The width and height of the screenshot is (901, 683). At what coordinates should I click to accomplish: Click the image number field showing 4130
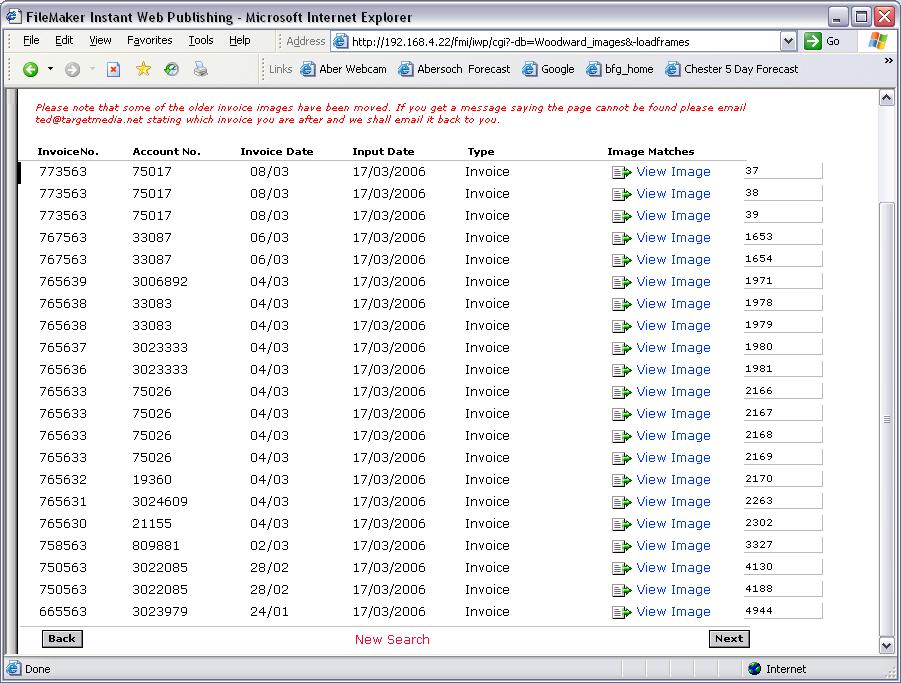[x=782, y=567]
